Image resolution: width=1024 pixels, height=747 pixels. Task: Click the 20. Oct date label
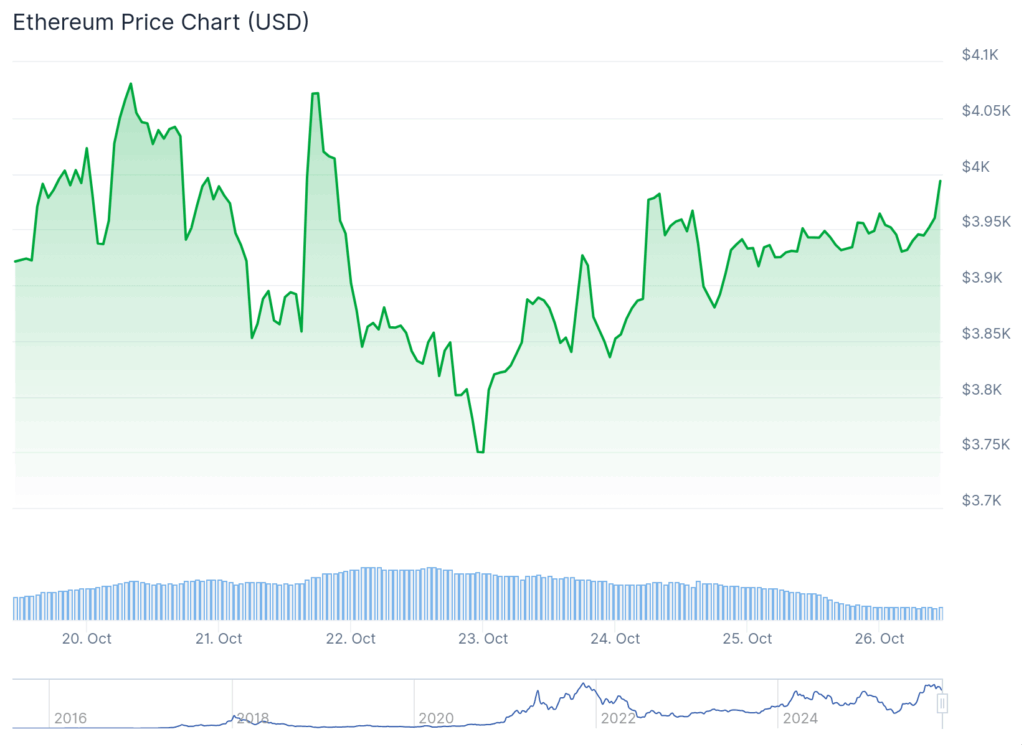[x=87, y=639]
